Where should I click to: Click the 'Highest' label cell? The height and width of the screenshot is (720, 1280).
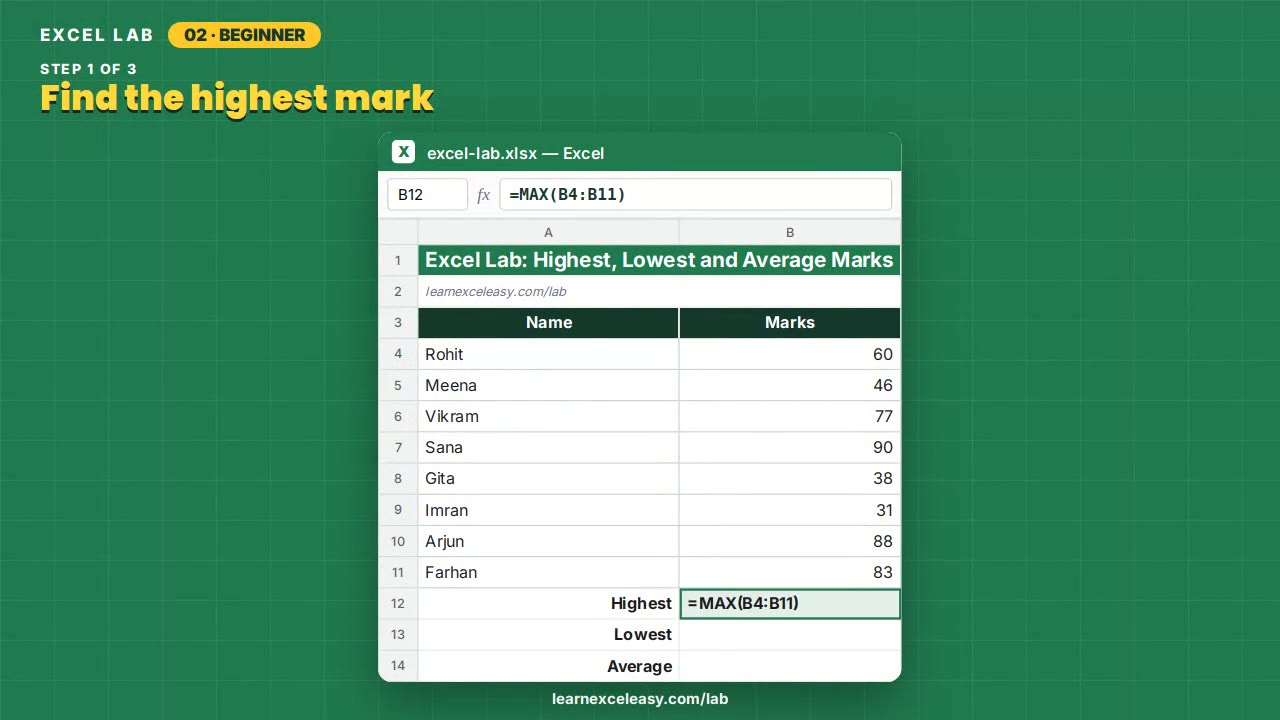coord(548,603)
